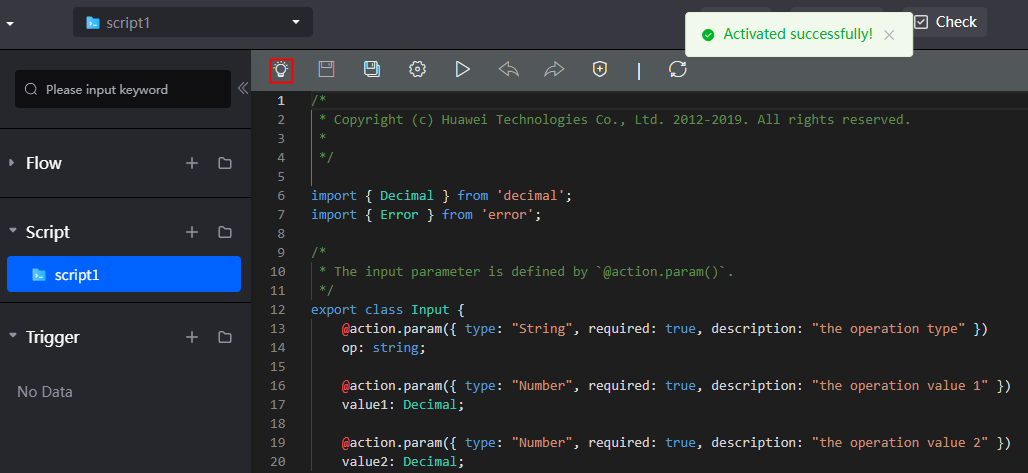
Task: Click the save floppy disk icon
Action: [326, 69]
